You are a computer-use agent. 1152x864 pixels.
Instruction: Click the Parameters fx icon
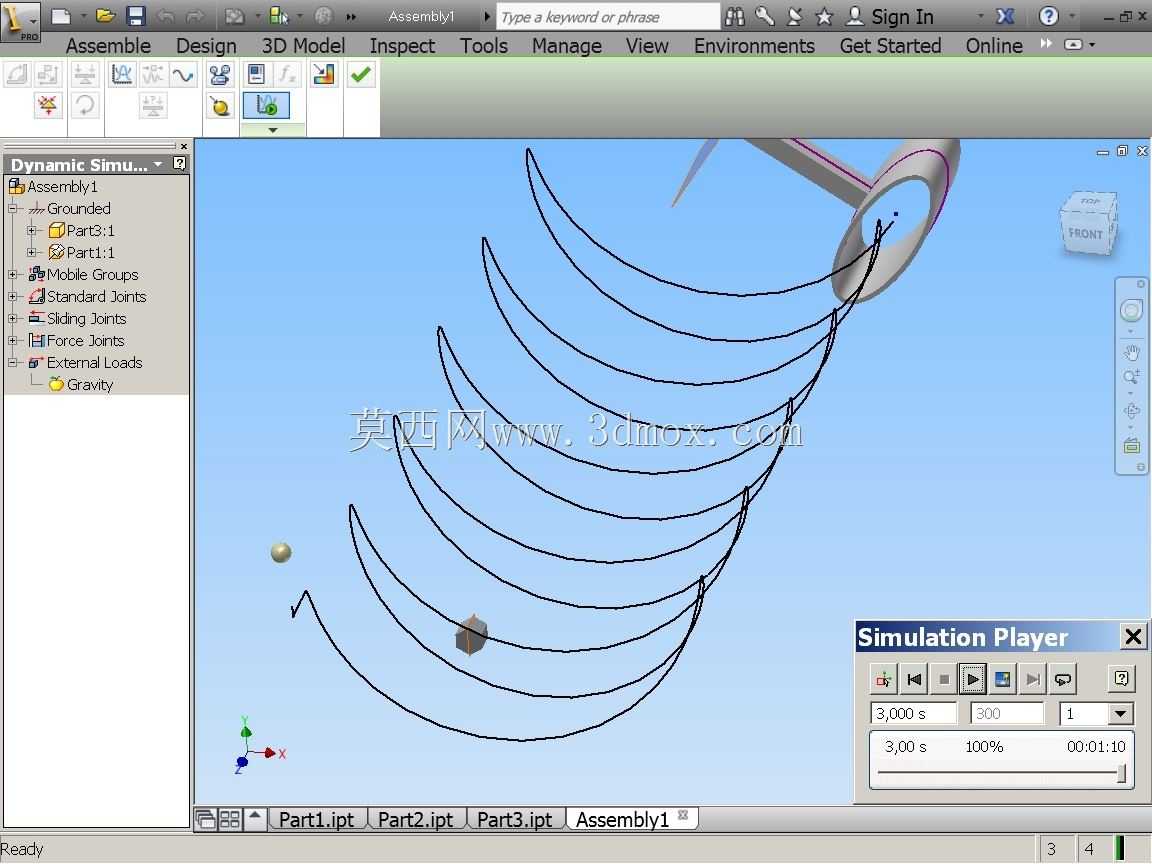click(x=287, y=74)
